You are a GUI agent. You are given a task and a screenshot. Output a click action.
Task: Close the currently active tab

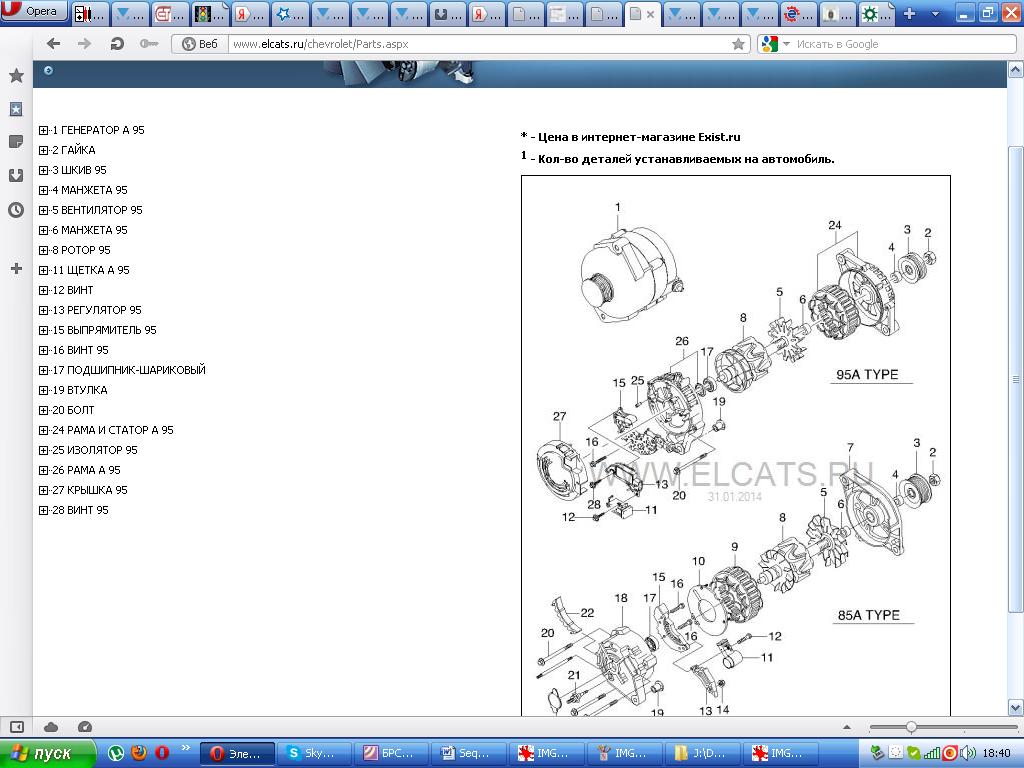650,14
